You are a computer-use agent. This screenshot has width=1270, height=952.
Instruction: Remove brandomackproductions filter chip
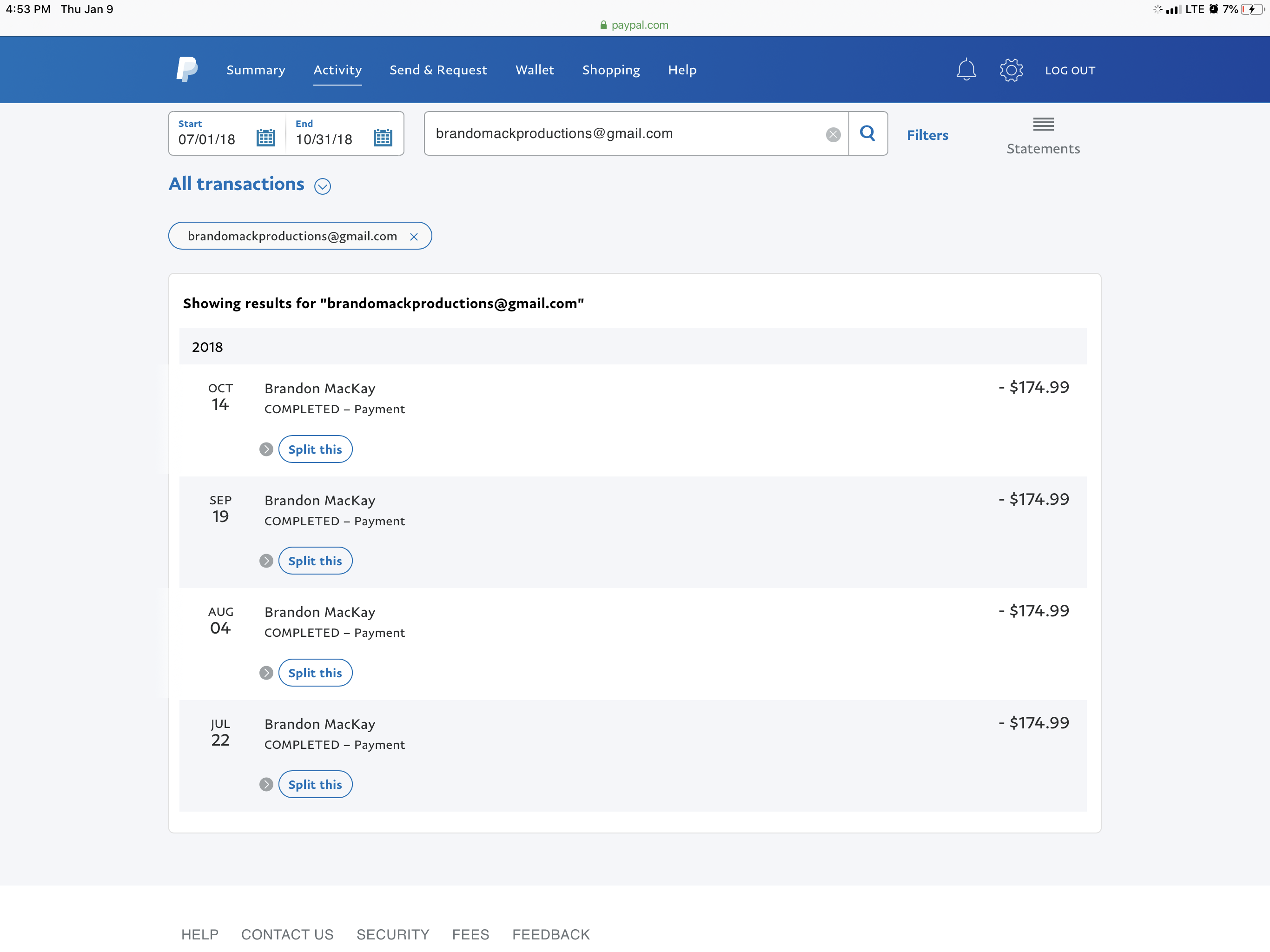click(413, 237)
